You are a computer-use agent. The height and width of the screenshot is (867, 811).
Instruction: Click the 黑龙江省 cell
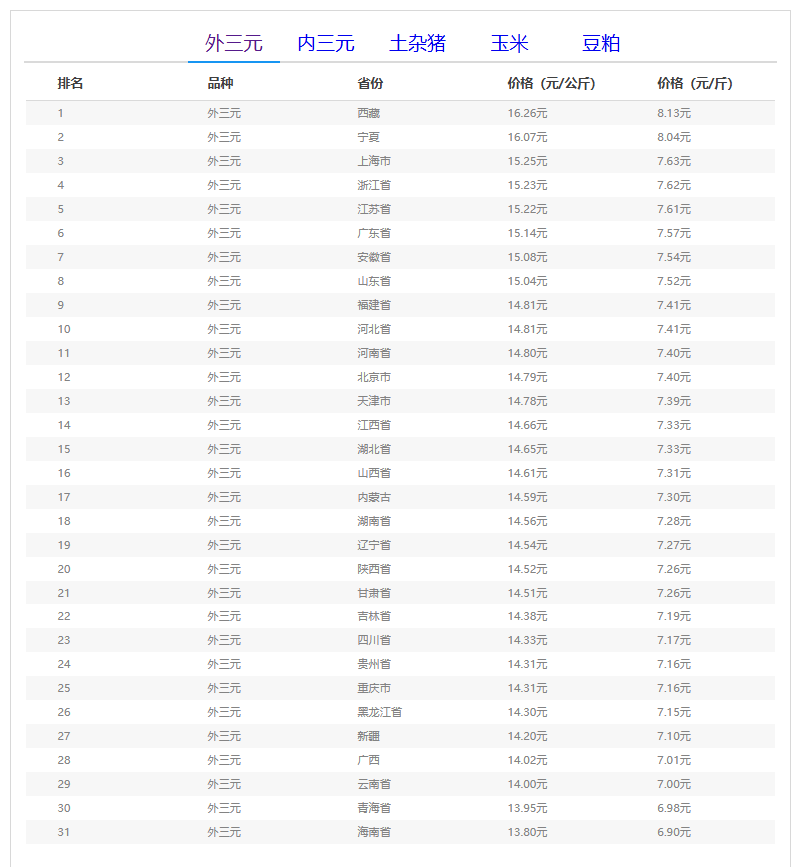click(x=379, y=712)
